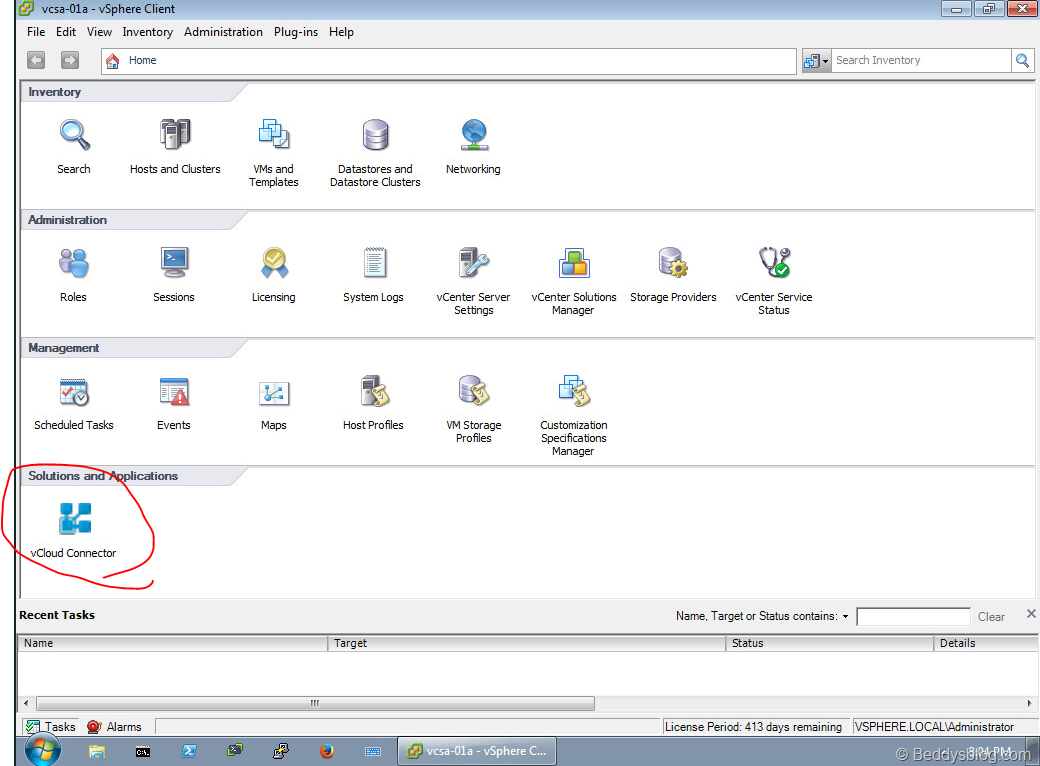The image size is (1040, 766).
Task: Sort recent tasks by Details column
Action: click(x=986, y=643)
